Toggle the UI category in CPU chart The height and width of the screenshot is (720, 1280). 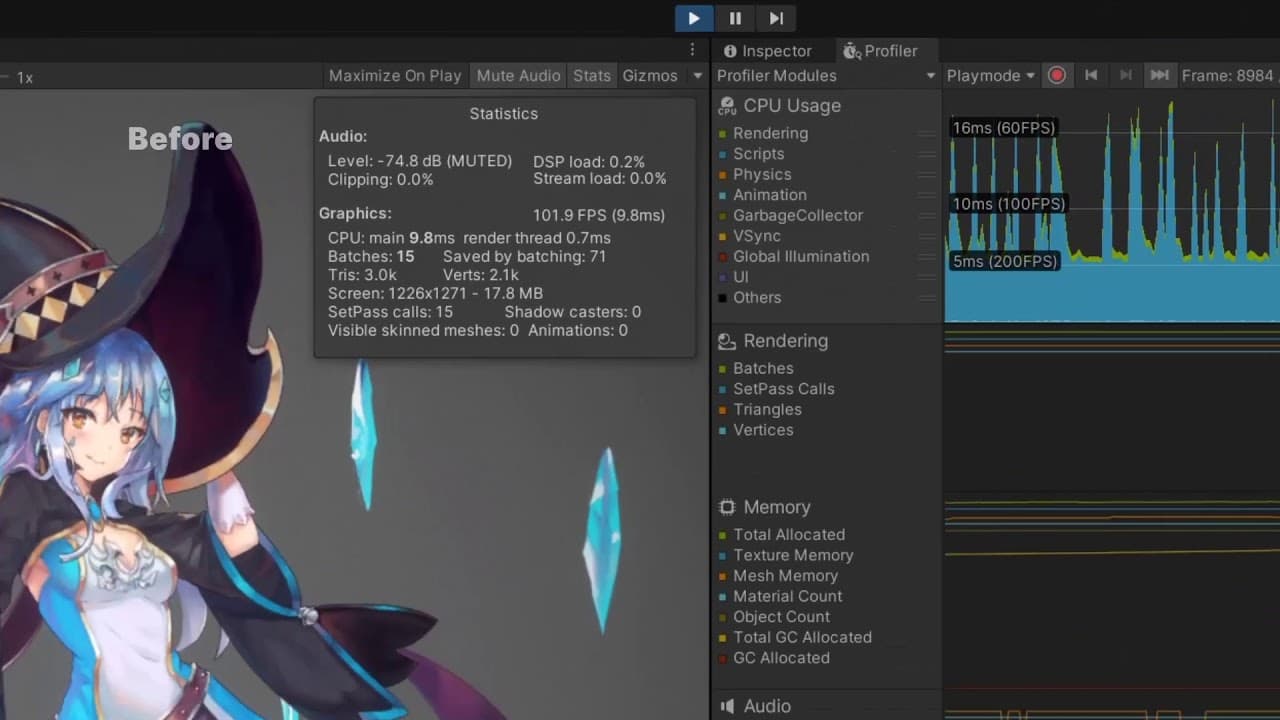[722, 278]
